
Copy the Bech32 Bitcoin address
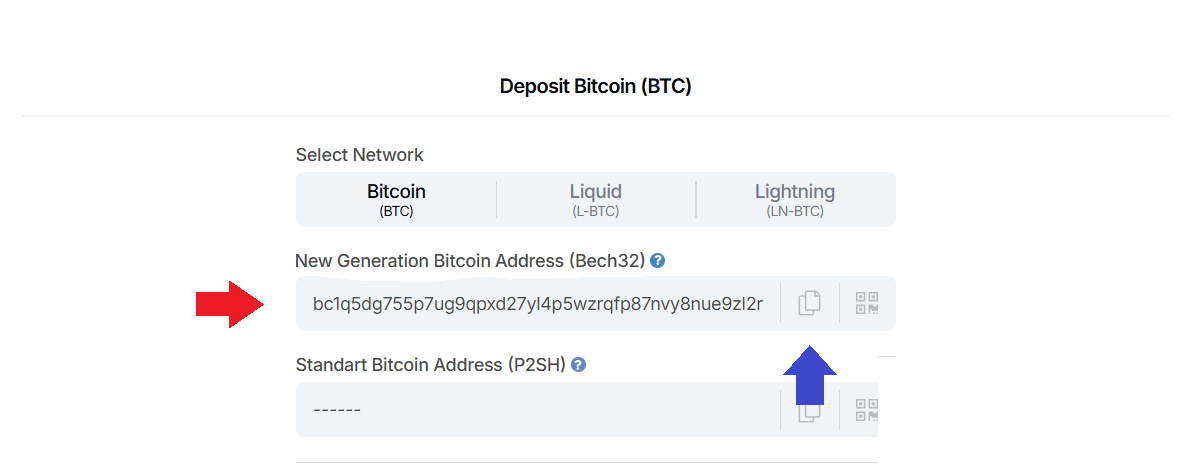(809, 303)
